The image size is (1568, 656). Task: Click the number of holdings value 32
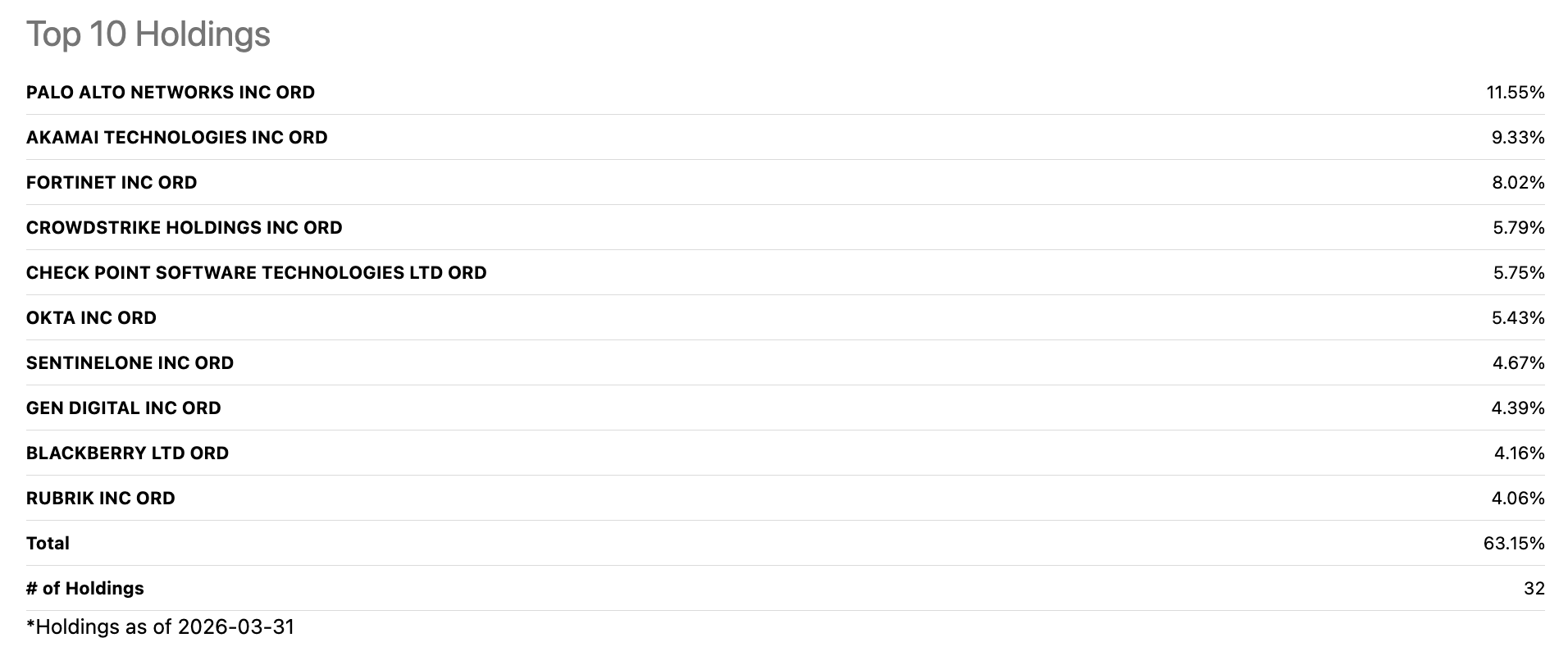[x=1534, y=589]
